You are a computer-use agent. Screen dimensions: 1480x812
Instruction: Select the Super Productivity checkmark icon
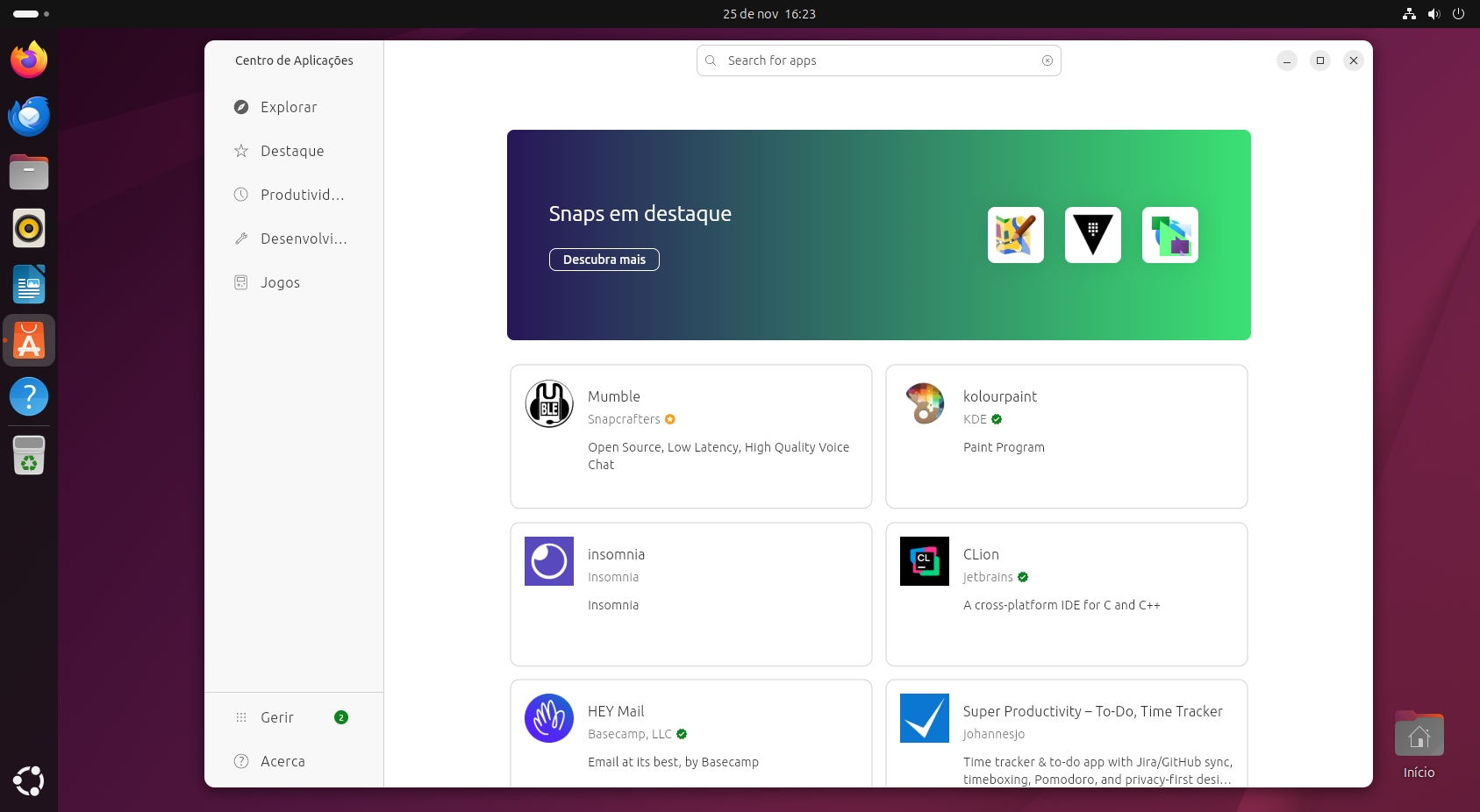pos(924,718)
